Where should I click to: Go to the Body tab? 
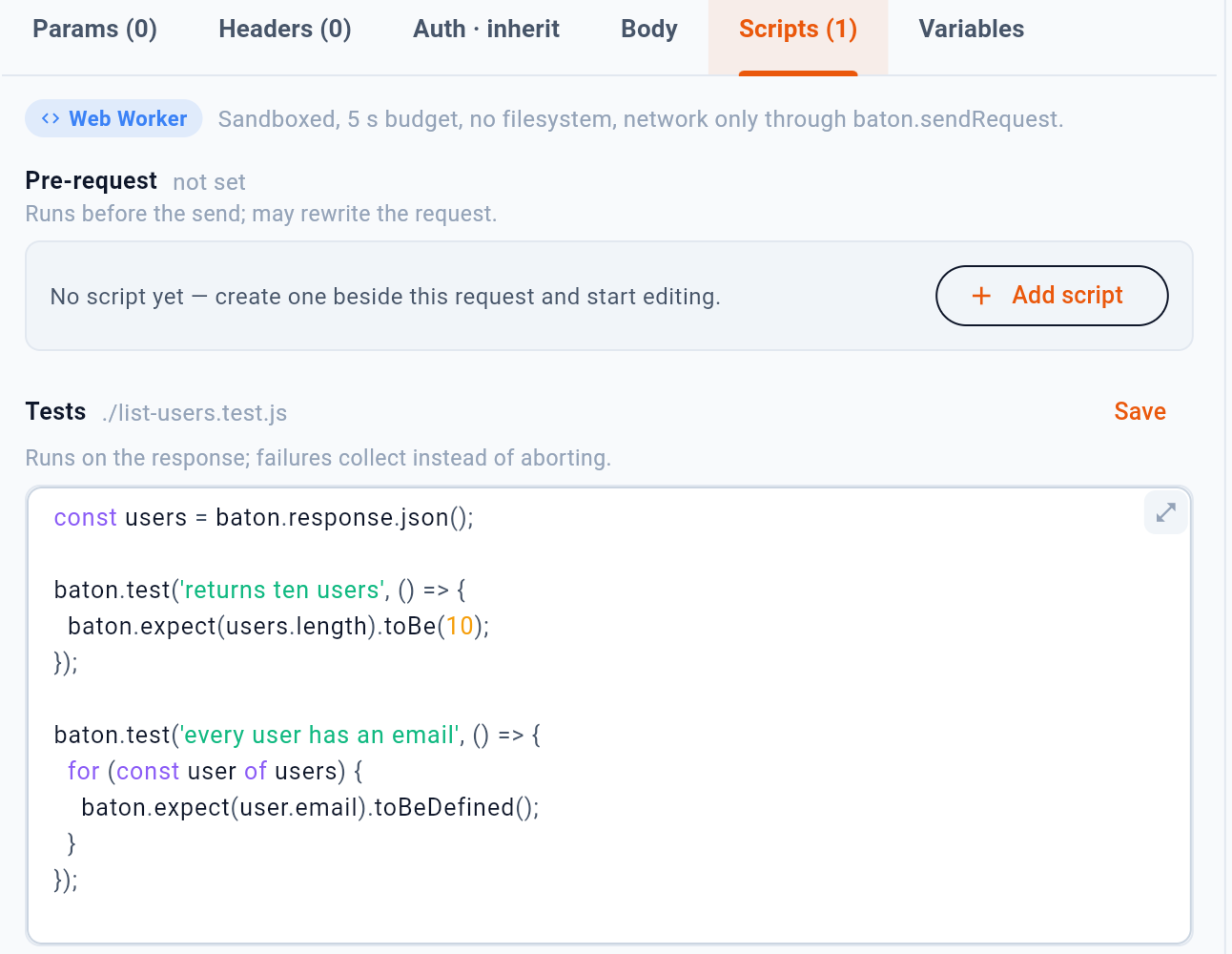(649, 30)
